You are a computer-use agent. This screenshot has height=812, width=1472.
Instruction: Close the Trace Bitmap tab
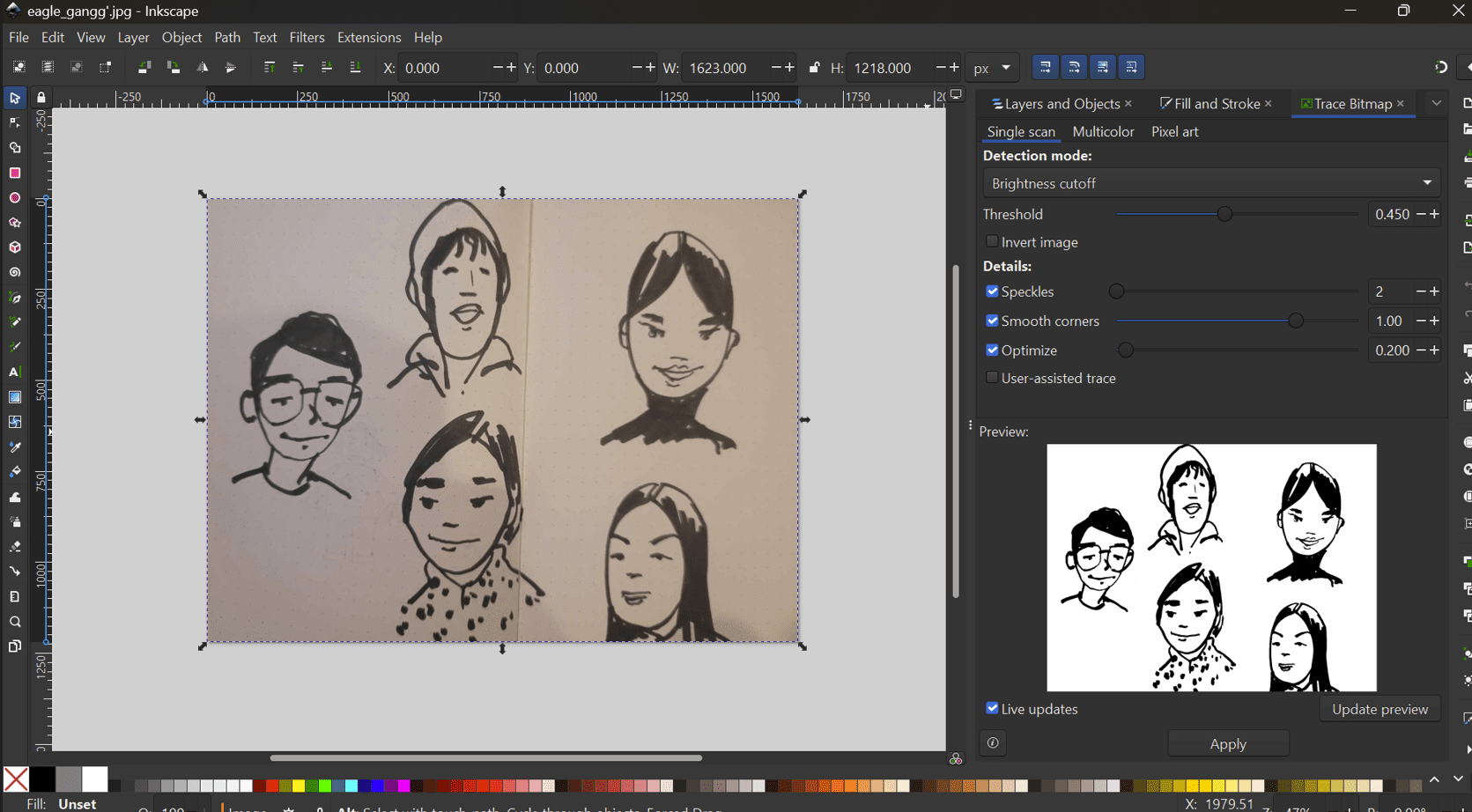coord(1401,104)
